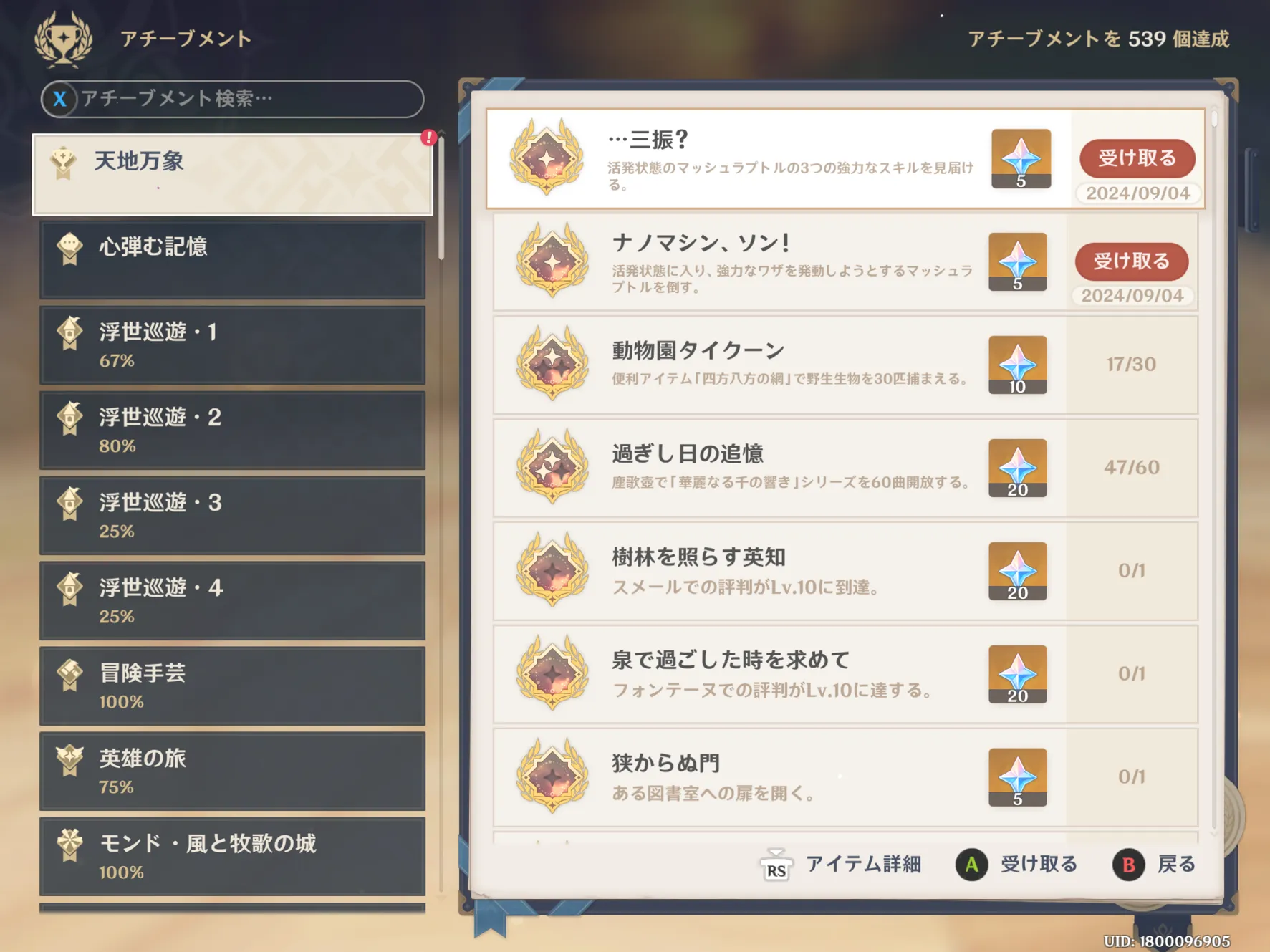Click the achievement trophy emblem icon
Image resolution: width=1270 pixels, height=952 pixels.
[64, 39]
